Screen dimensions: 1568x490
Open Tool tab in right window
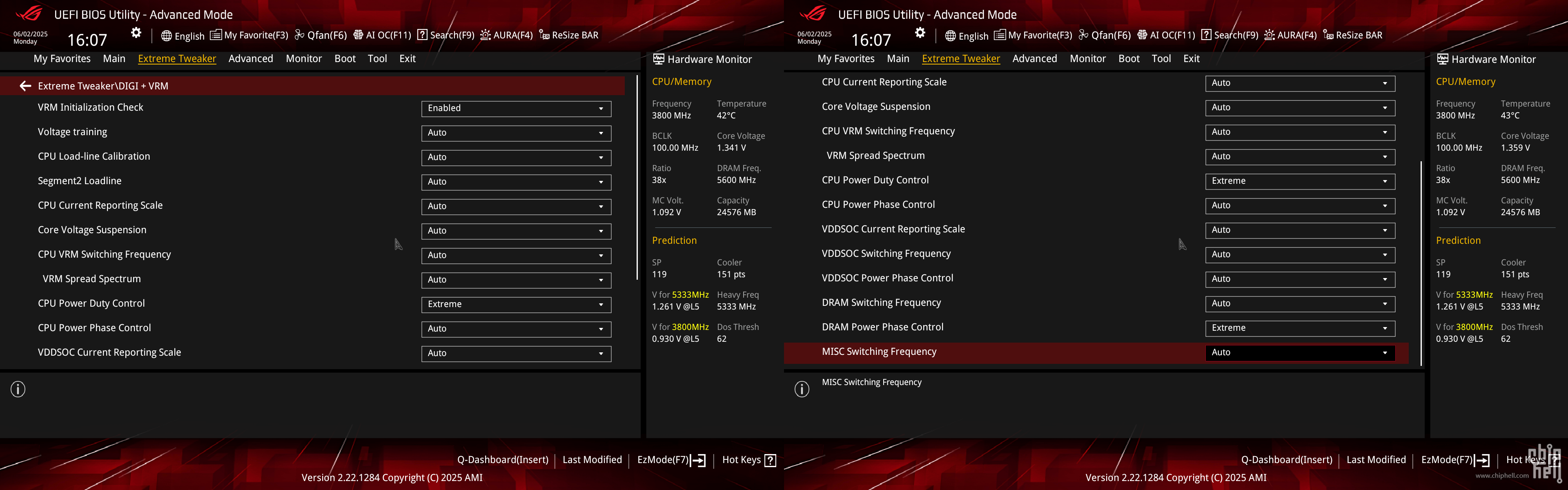[1161, 59]
